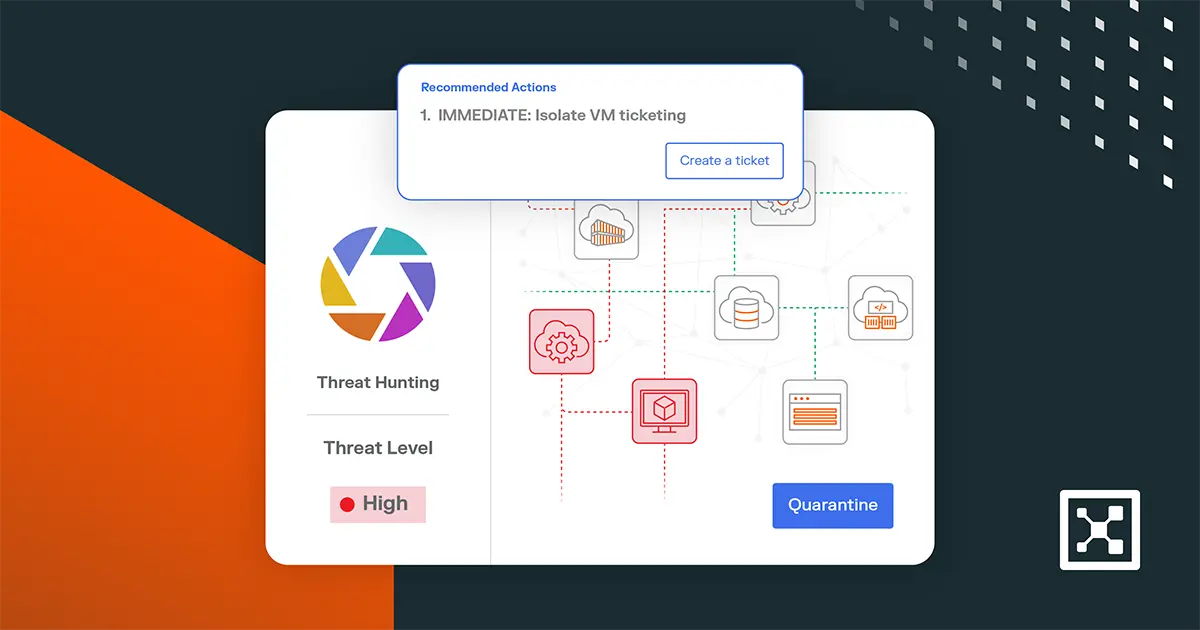Click the brand logo in bottom right corner
1200x630 pixels.
(x=1100, y=530)
